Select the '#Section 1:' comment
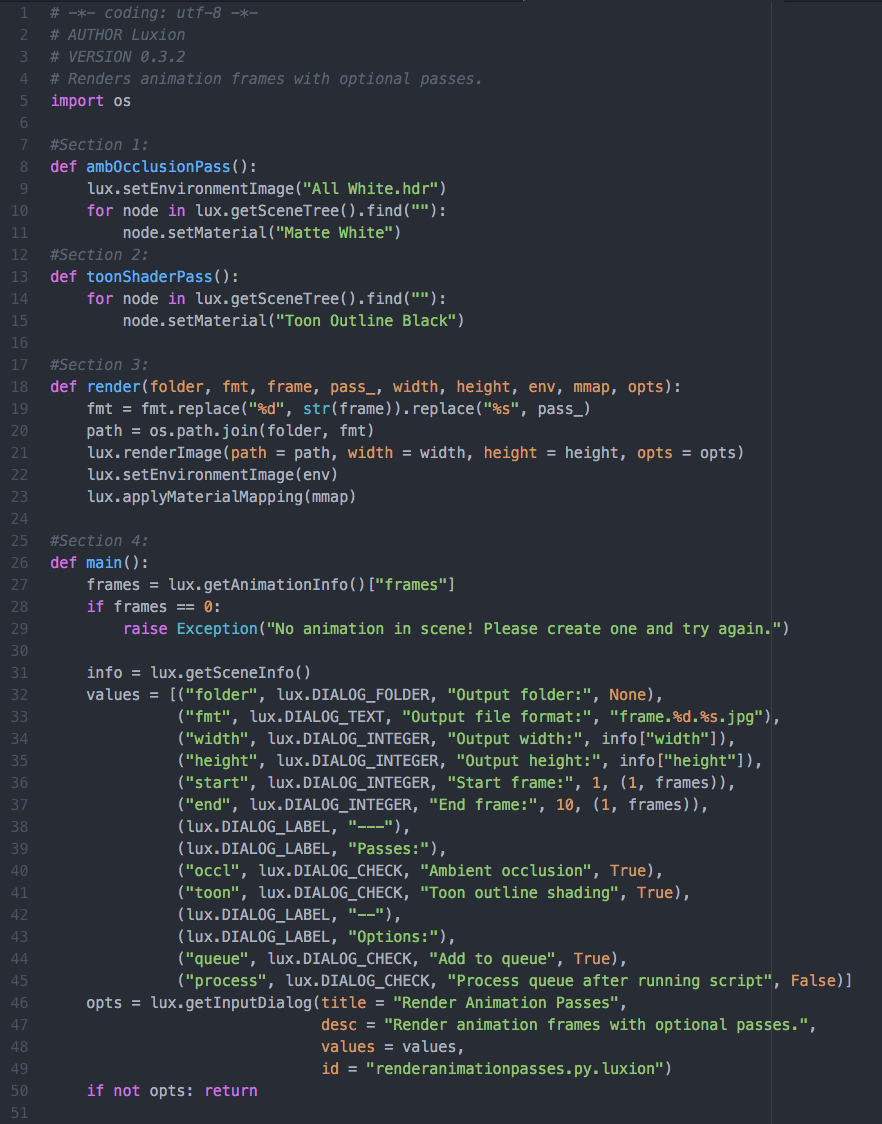The image size is (882, 1124). pos(100,144)
